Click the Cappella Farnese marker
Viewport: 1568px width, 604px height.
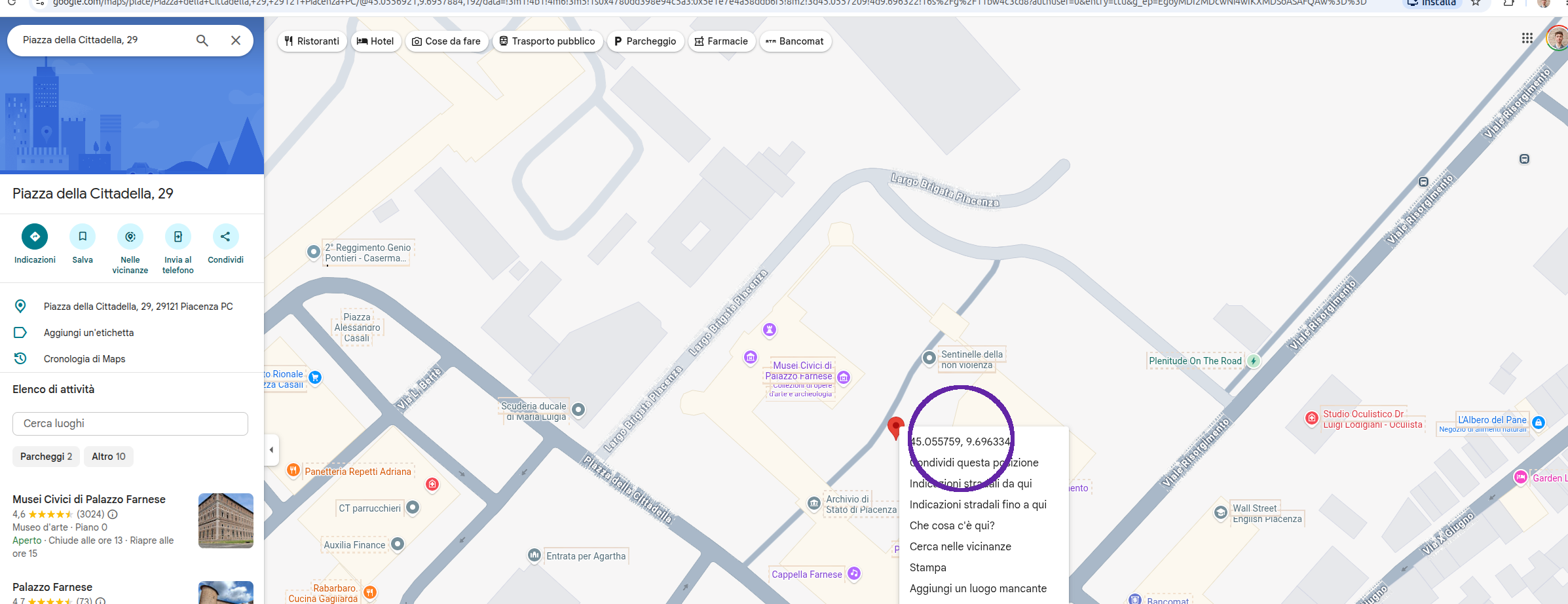[853, 574]
